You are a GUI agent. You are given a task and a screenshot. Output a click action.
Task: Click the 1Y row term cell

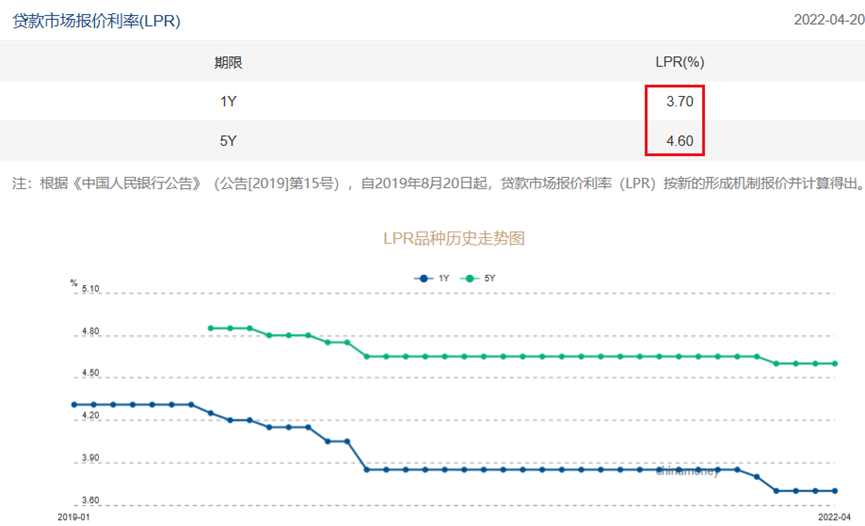click(228, 101)
